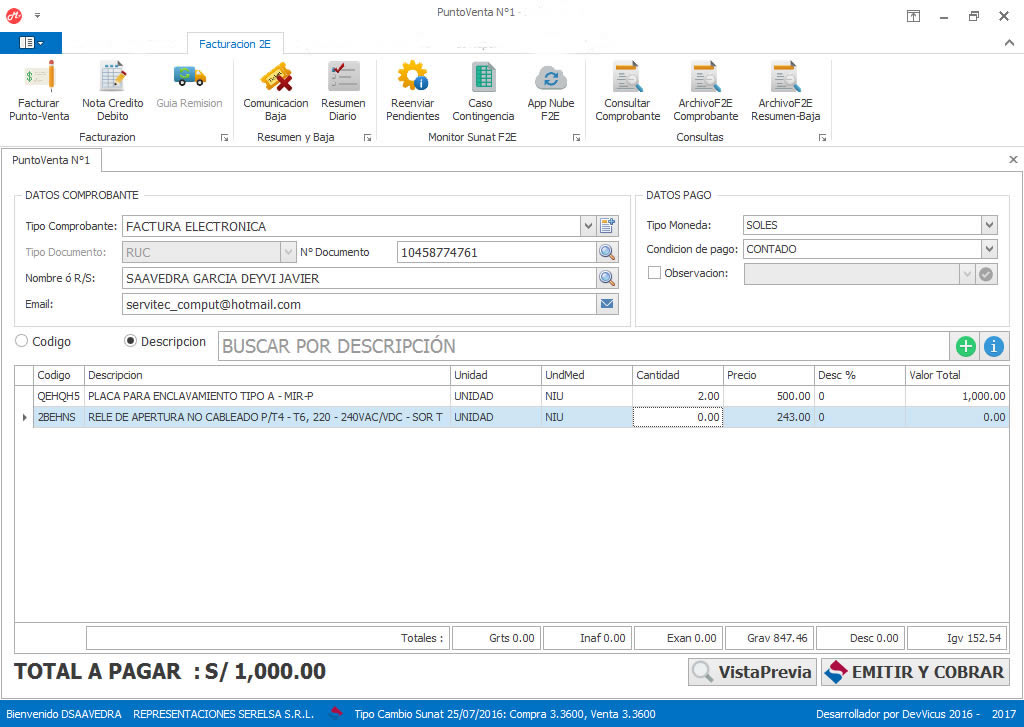Select the PuntoVenta N°1 document tab
This screenshot has width=1024, height=727.
pyautogui.click(x=51, y=160)
